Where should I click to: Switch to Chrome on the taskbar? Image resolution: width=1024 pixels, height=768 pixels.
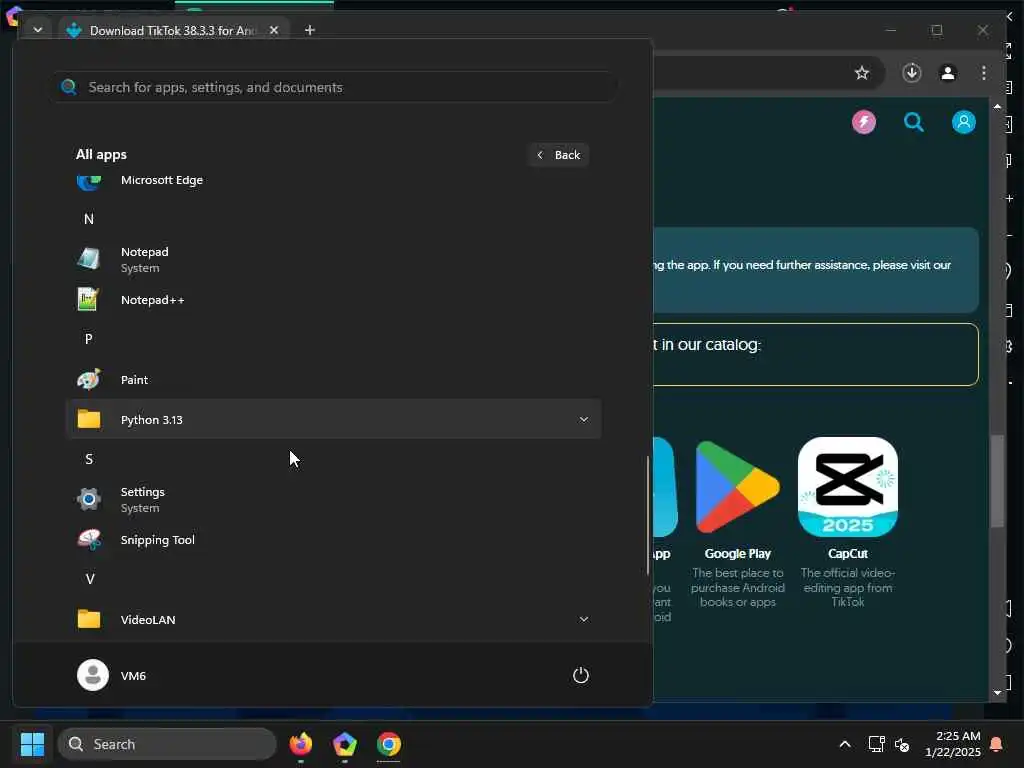pos(389,744)
